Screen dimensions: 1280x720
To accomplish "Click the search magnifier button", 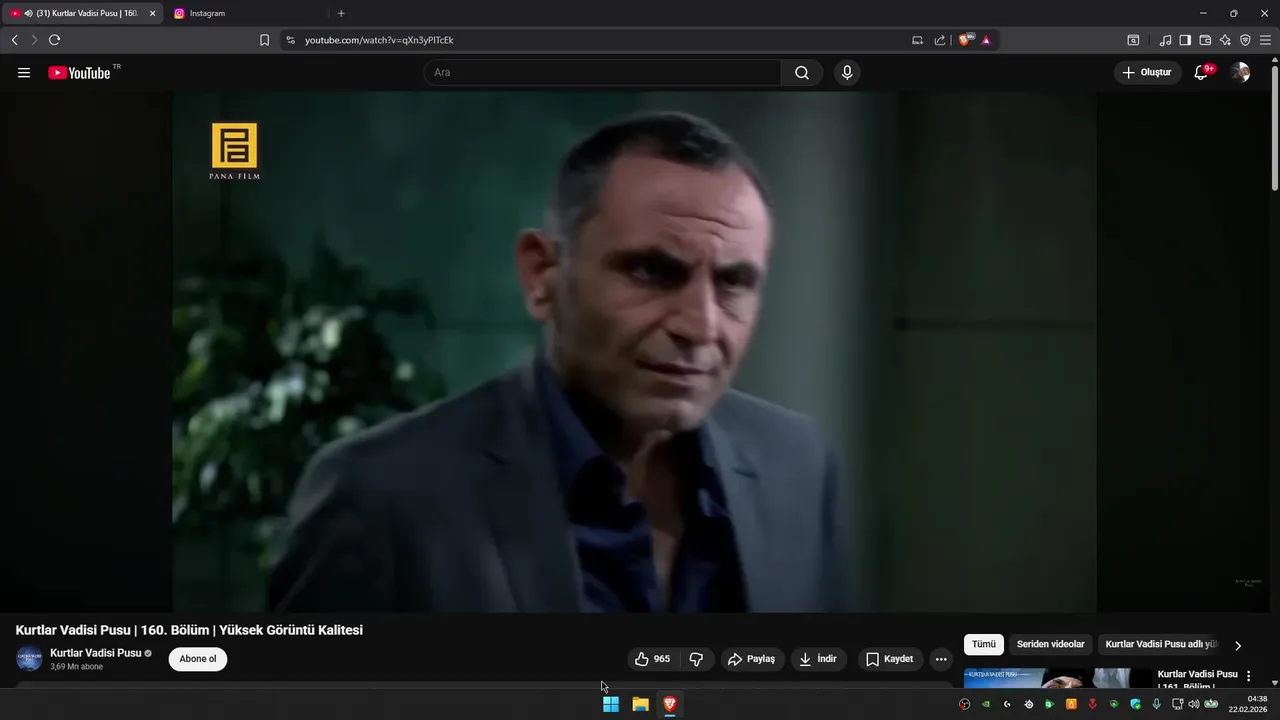I will tap(802, 73).
